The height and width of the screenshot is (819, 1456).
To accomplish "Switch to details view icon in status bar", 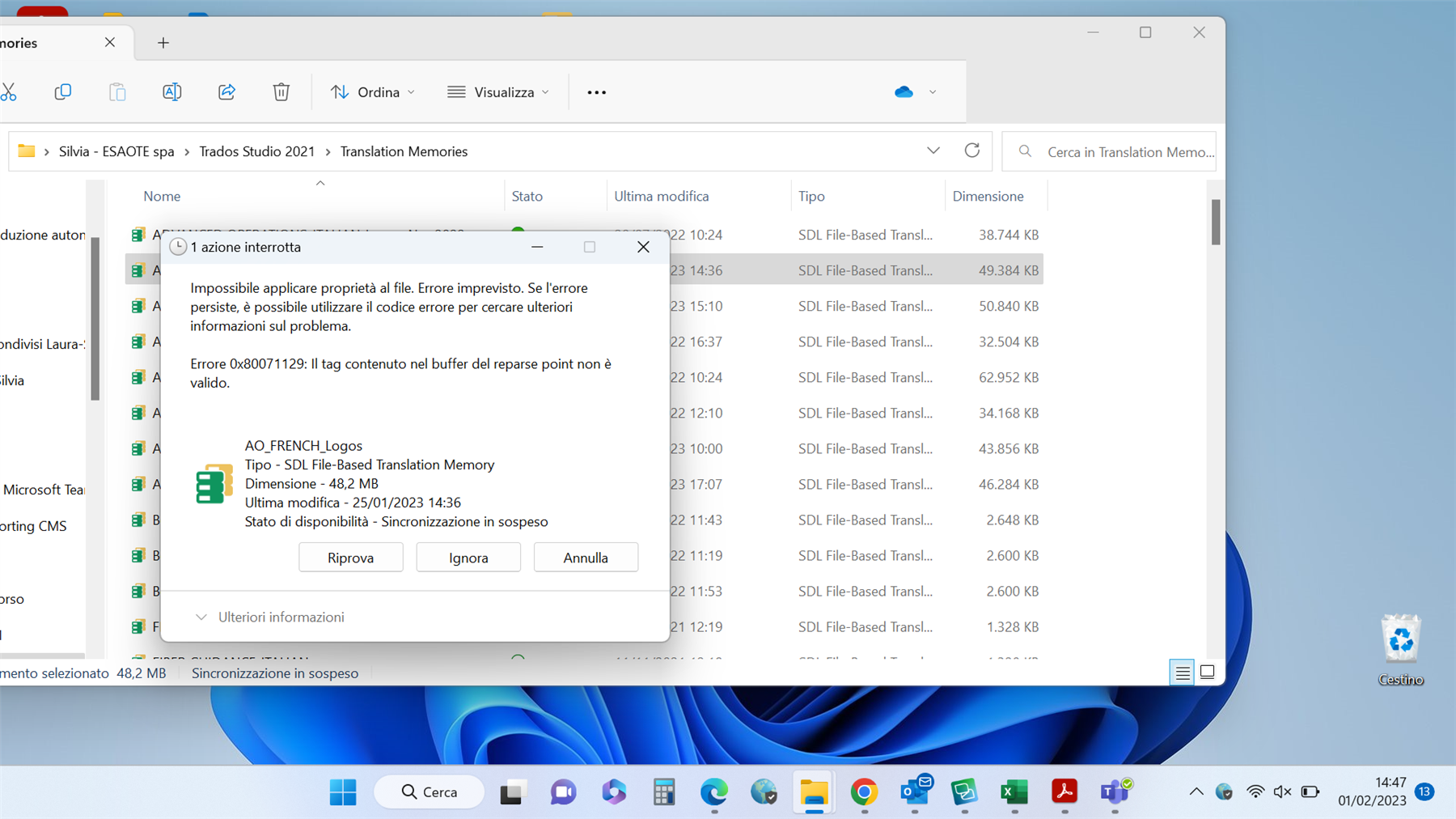I will pos(1182,673).
